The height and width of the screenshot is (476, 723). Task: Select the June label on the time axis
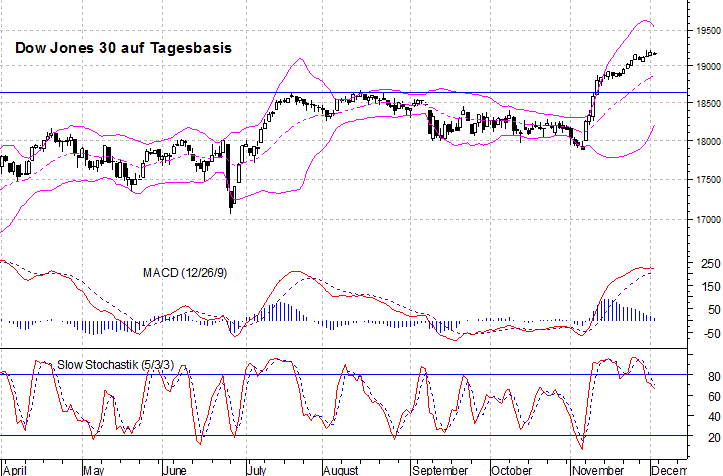(175, 470)
